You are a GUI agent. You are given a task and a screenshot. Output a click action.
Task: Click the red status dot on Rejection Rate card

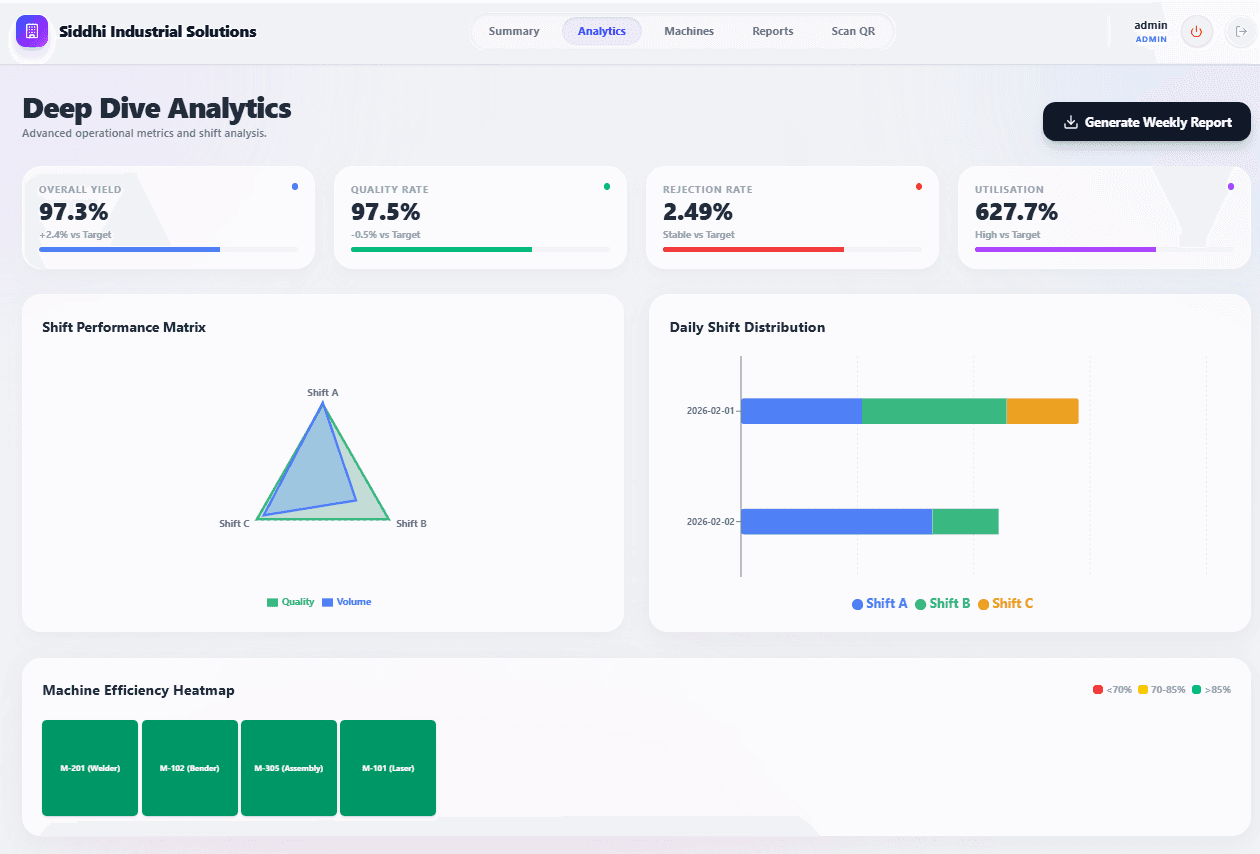pos(918,186)
